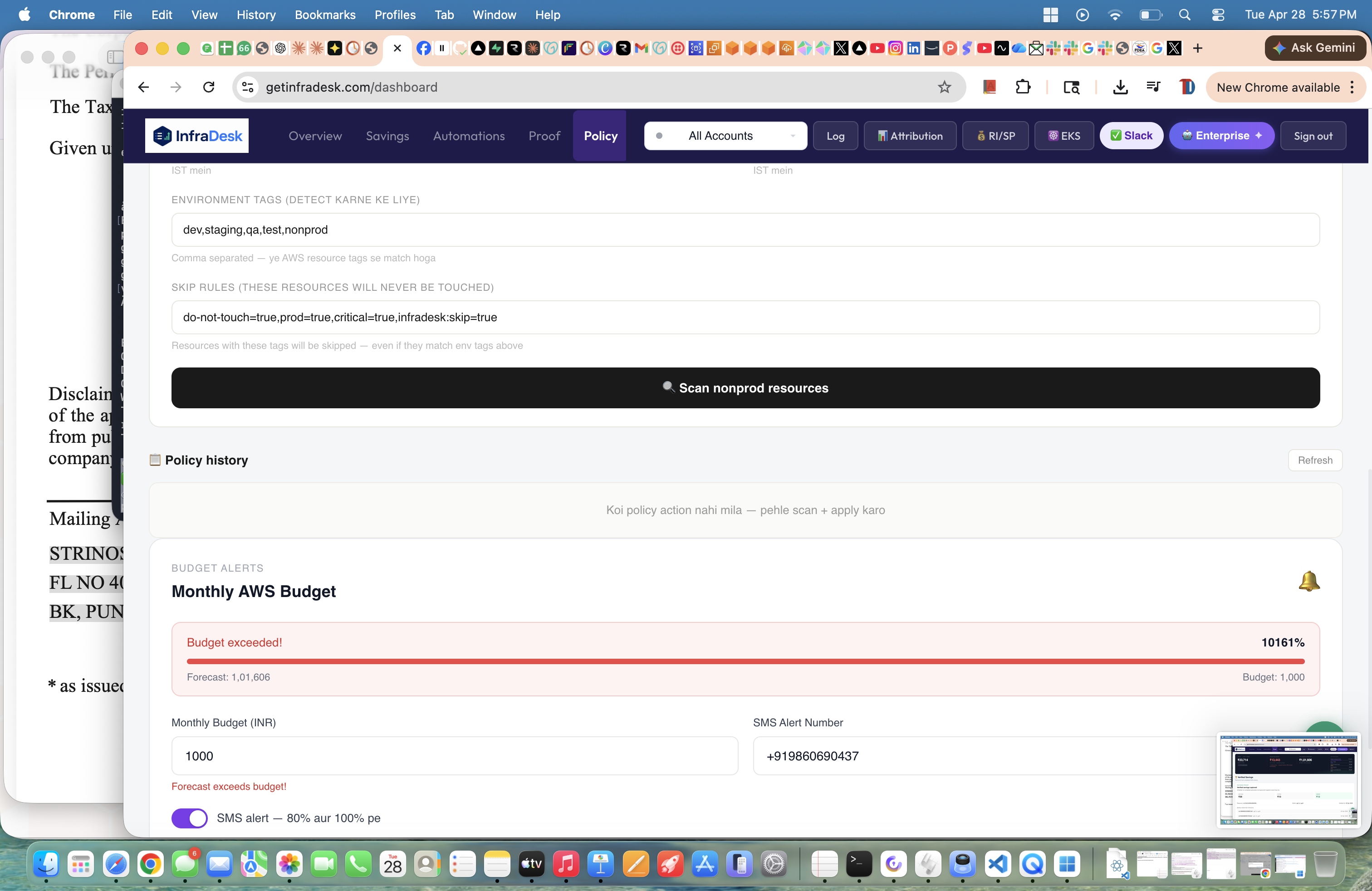
Task: Click the '10161%' percentage text
Action: tap(1283, 642)
